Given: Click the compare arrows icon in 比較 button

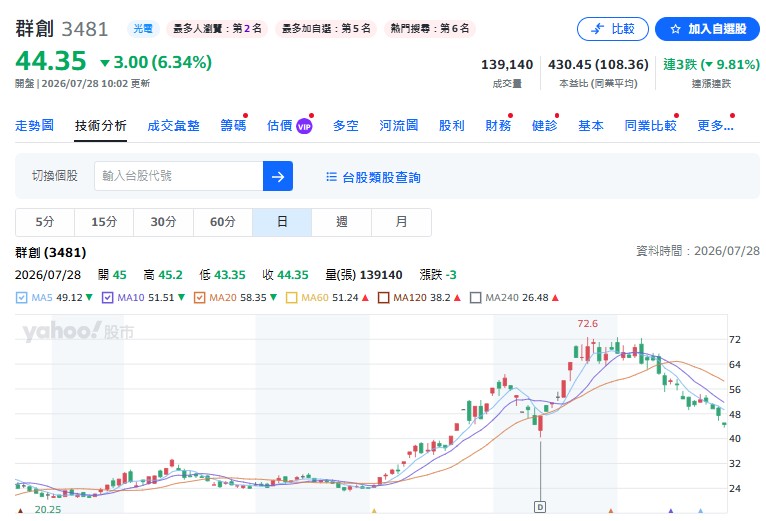Looking at the screenshot, I should (x=597, y=29).
